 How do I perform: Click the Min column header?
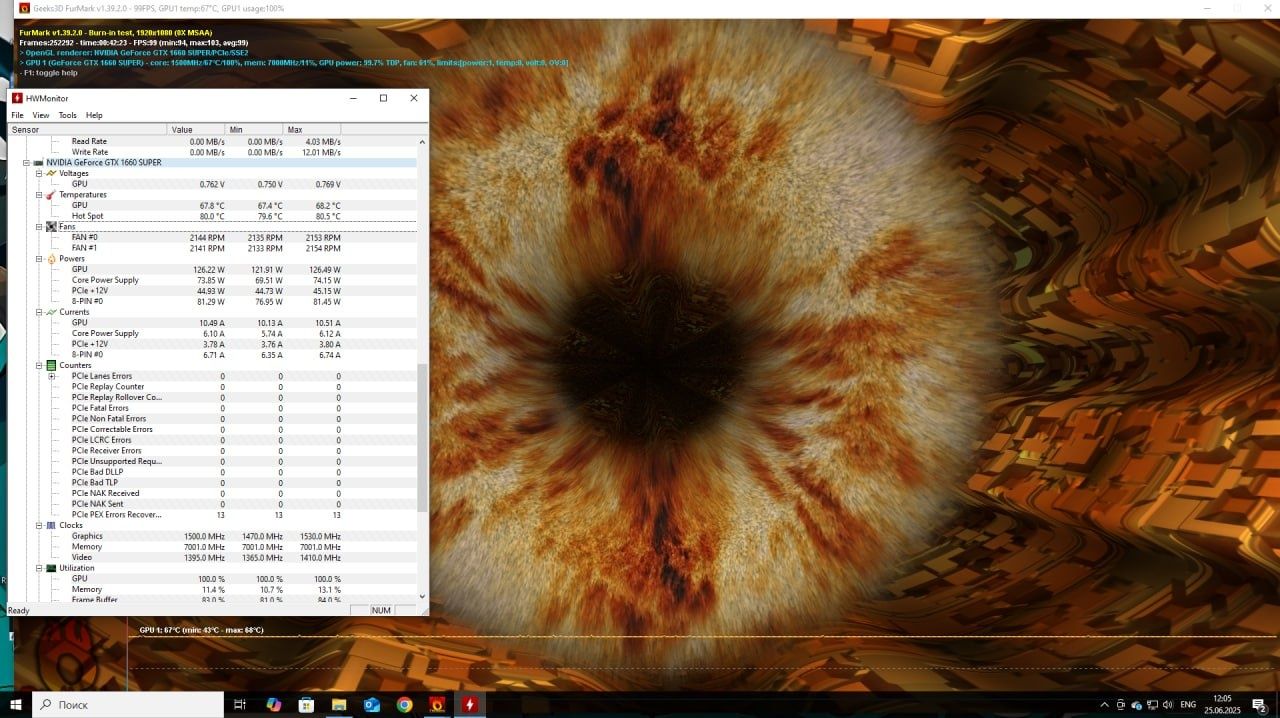[255, 130]
